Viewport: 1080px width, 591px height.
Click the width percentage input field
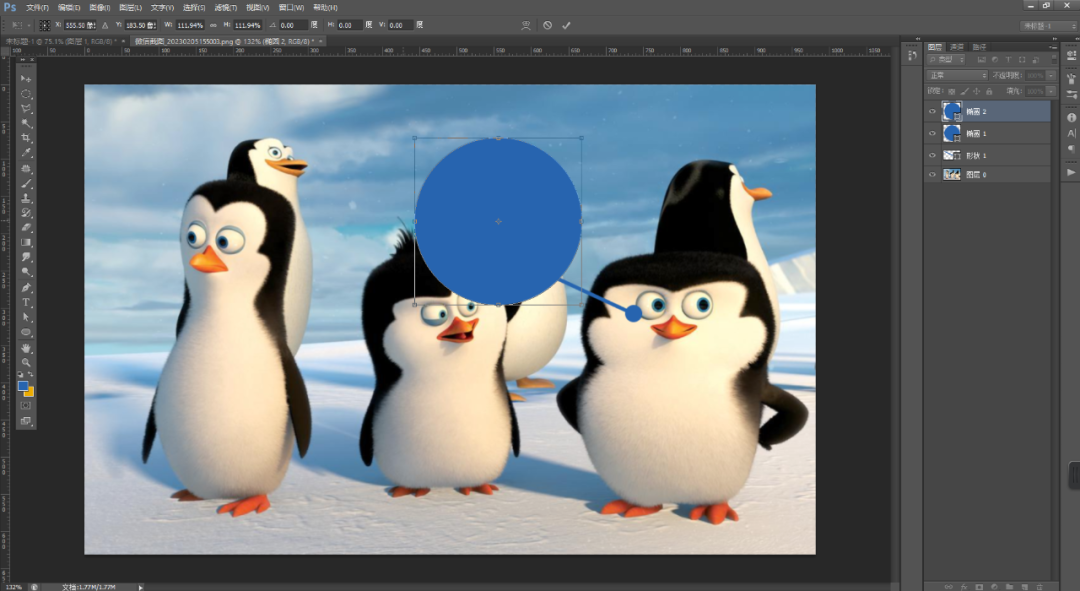point(190,25)
